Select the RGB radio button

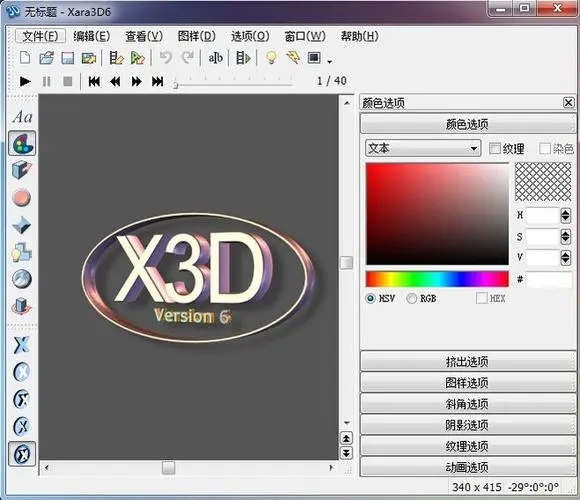[x=411, y=298]
